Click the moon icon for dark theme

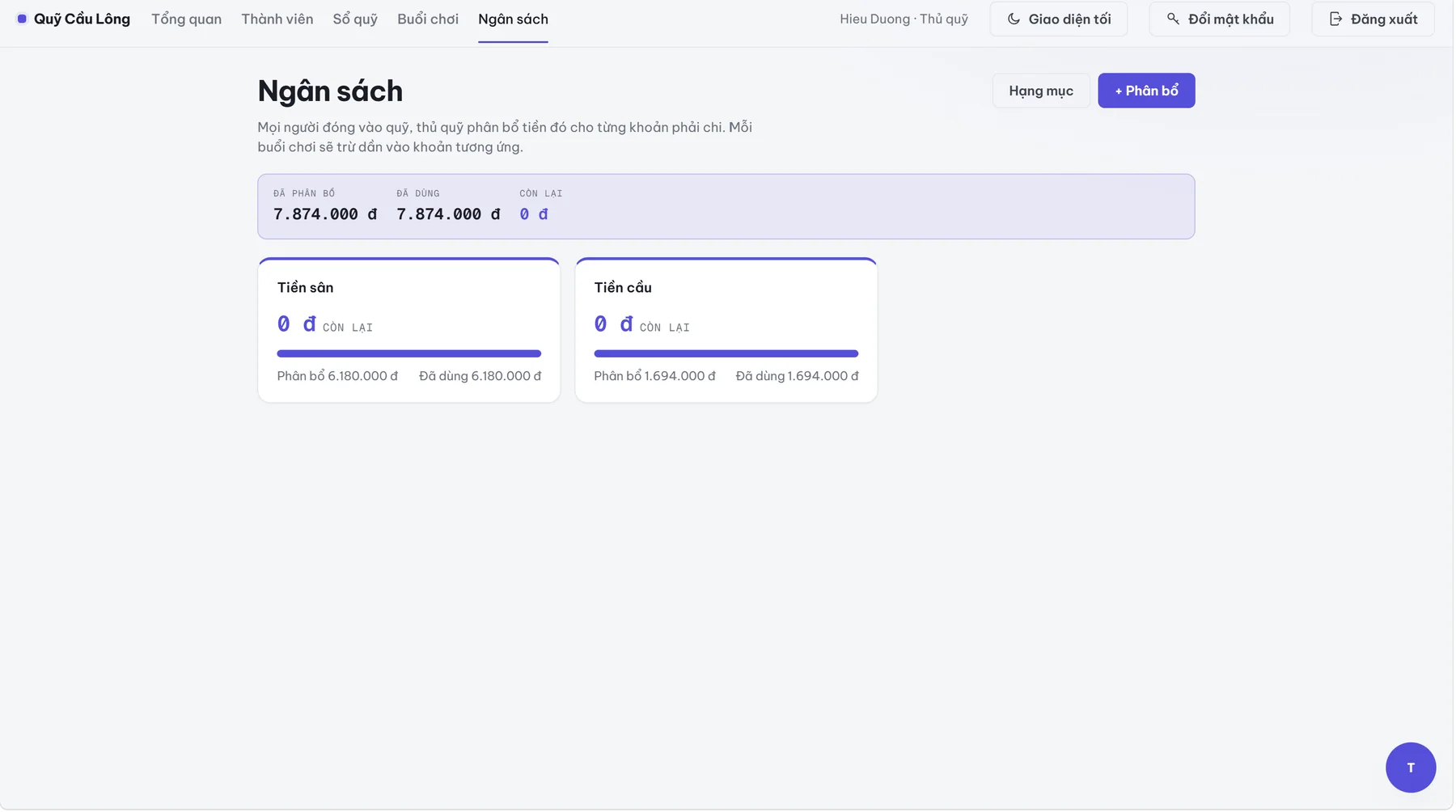(x=1014, y=19)
